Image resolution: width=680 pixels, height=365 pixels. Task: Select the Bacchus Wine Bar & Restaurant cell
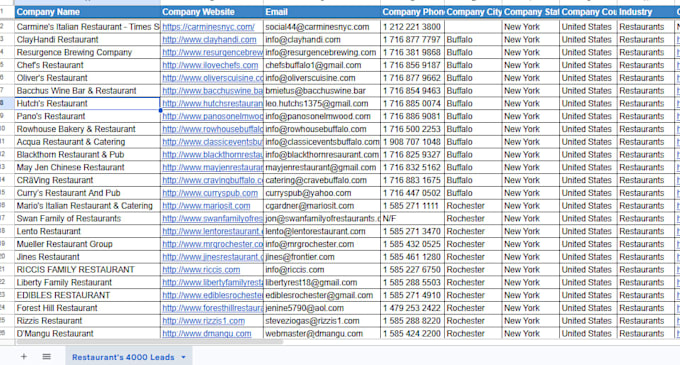(x=88, y=91)
